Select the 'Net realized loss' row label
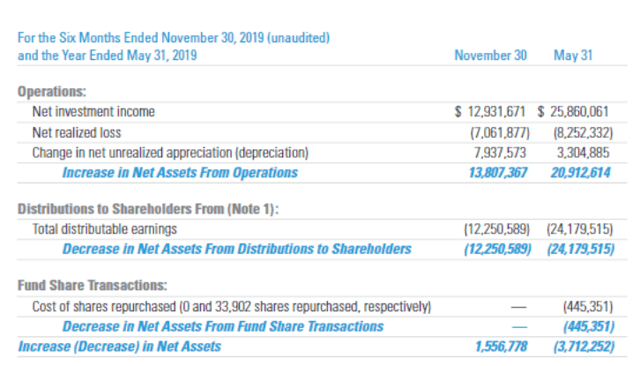640x366 pixels. click(77, 133)
